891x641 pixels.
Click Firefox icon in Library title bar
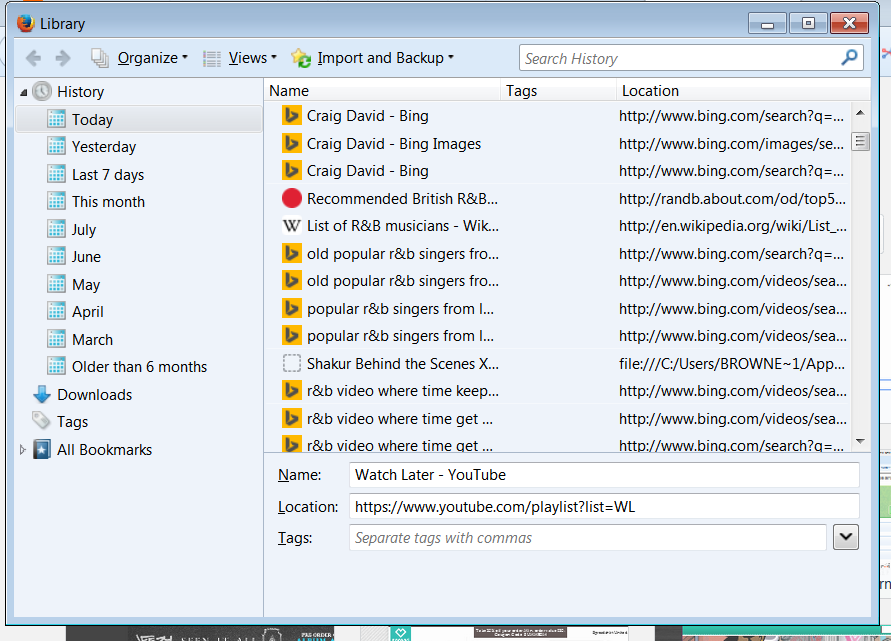click(26, 23)
